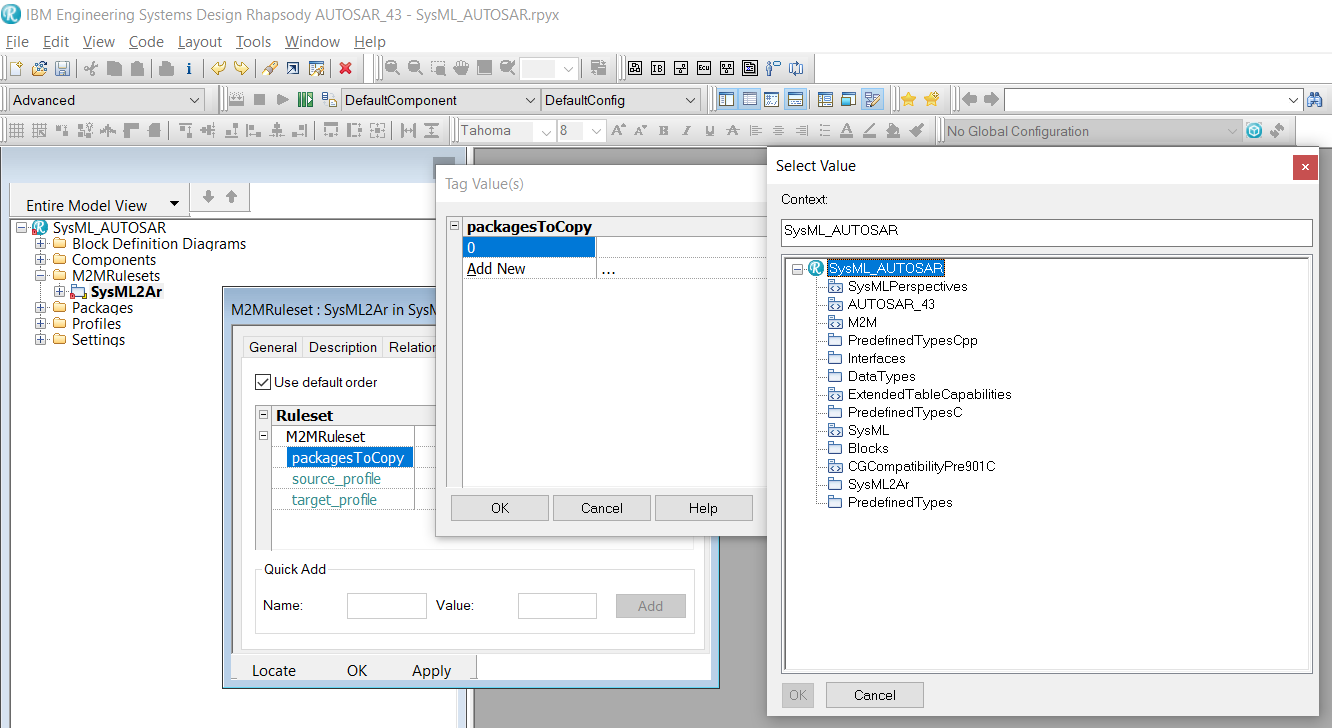Click the New project toolbar icon
Screen dimensions: 1332x728
16,68
